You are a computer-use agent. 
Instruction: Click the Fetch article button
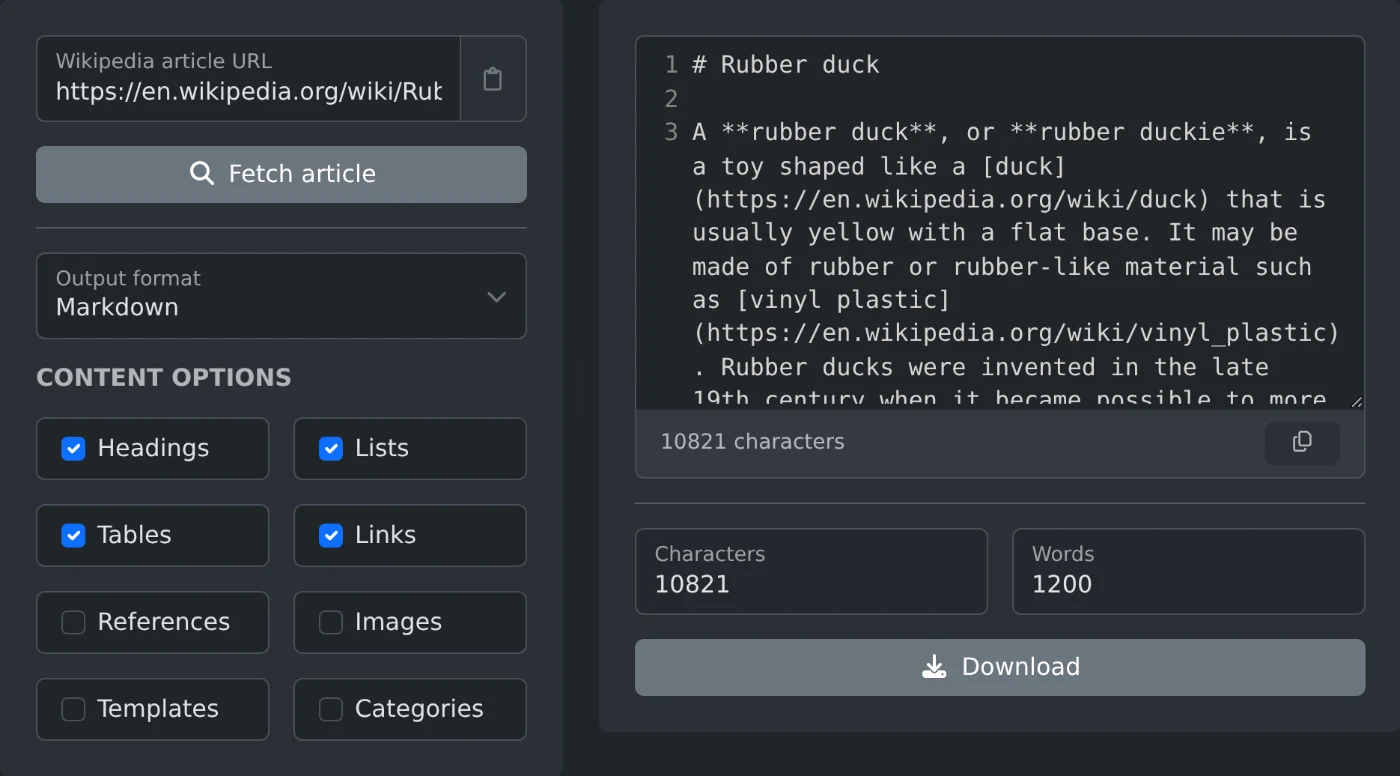point(281,174)
